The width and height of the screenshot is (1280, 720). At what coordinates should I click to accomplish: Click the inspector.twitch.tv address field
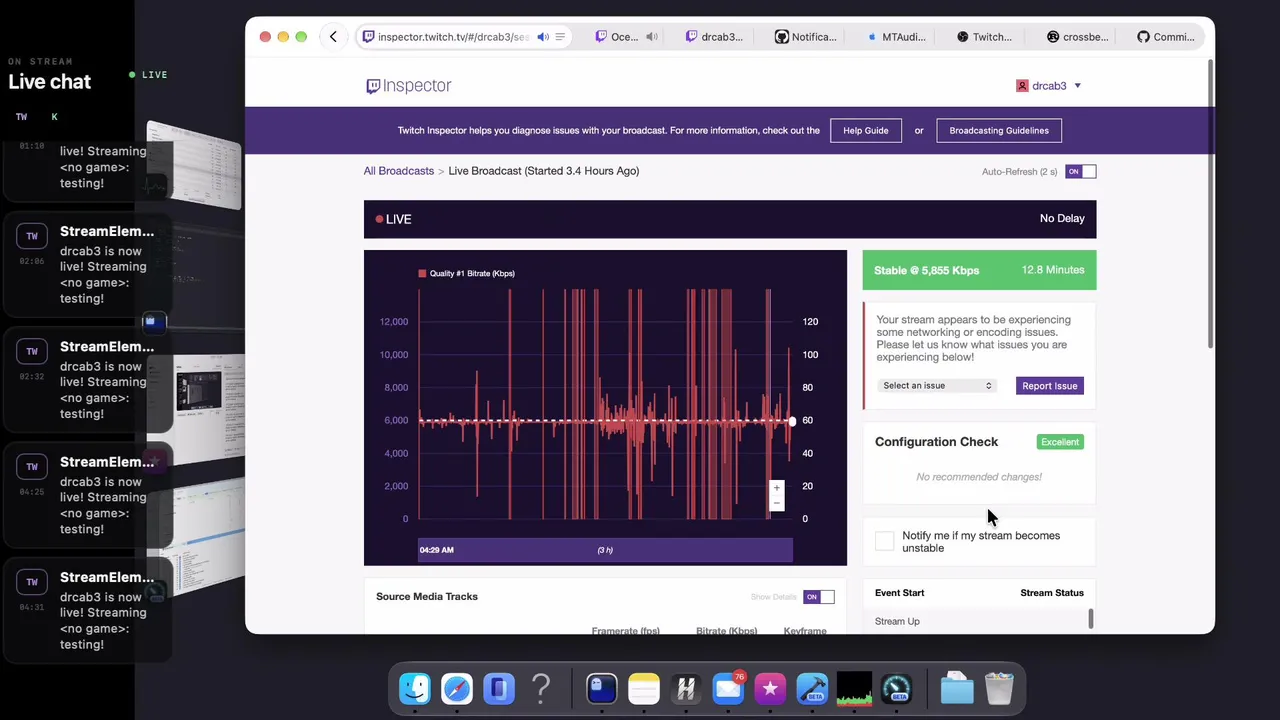coord(455,37)
